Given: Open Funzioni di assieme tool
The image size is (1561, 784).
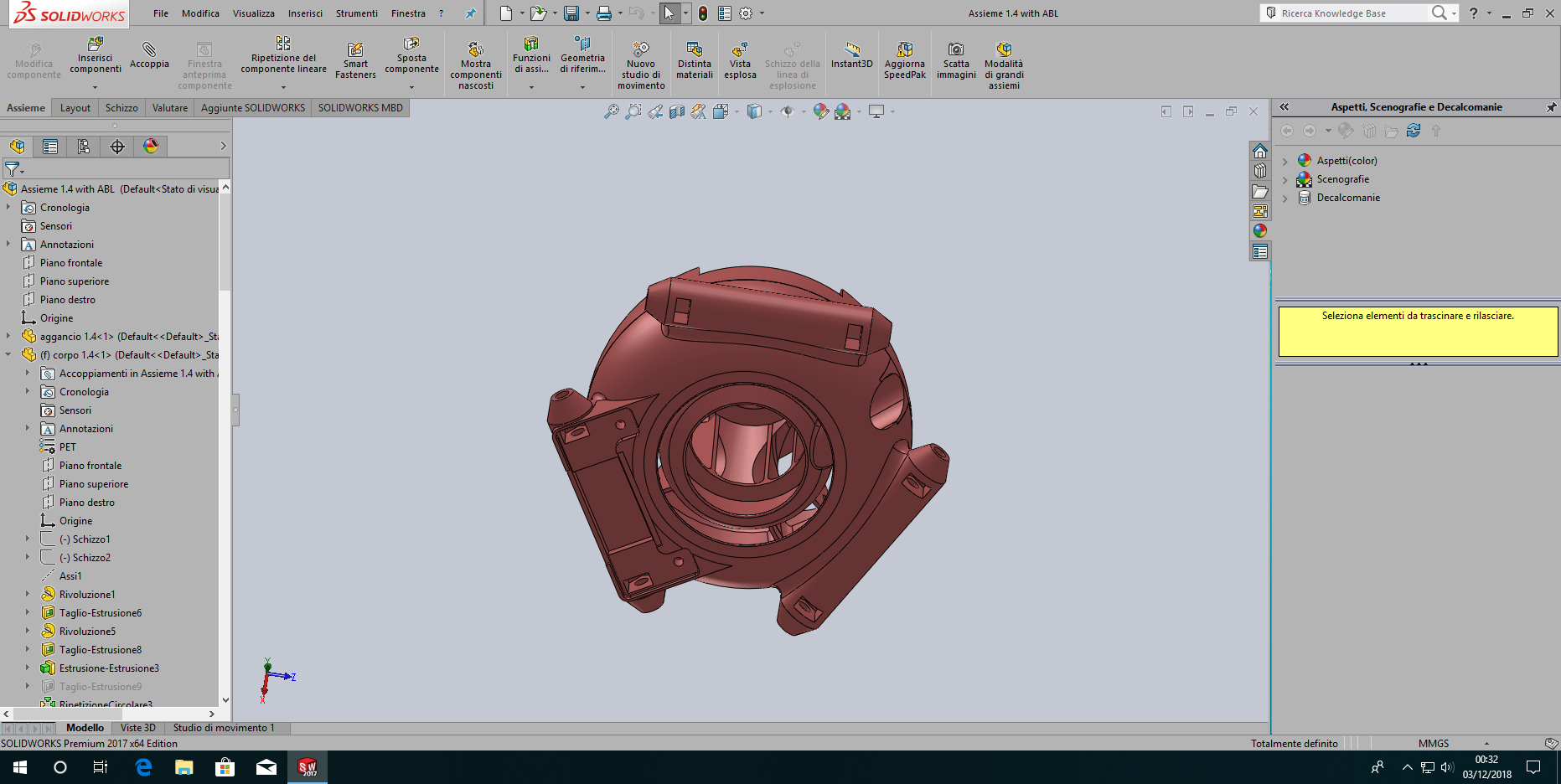Looking at the screenshot, I should tap(531, 55).
